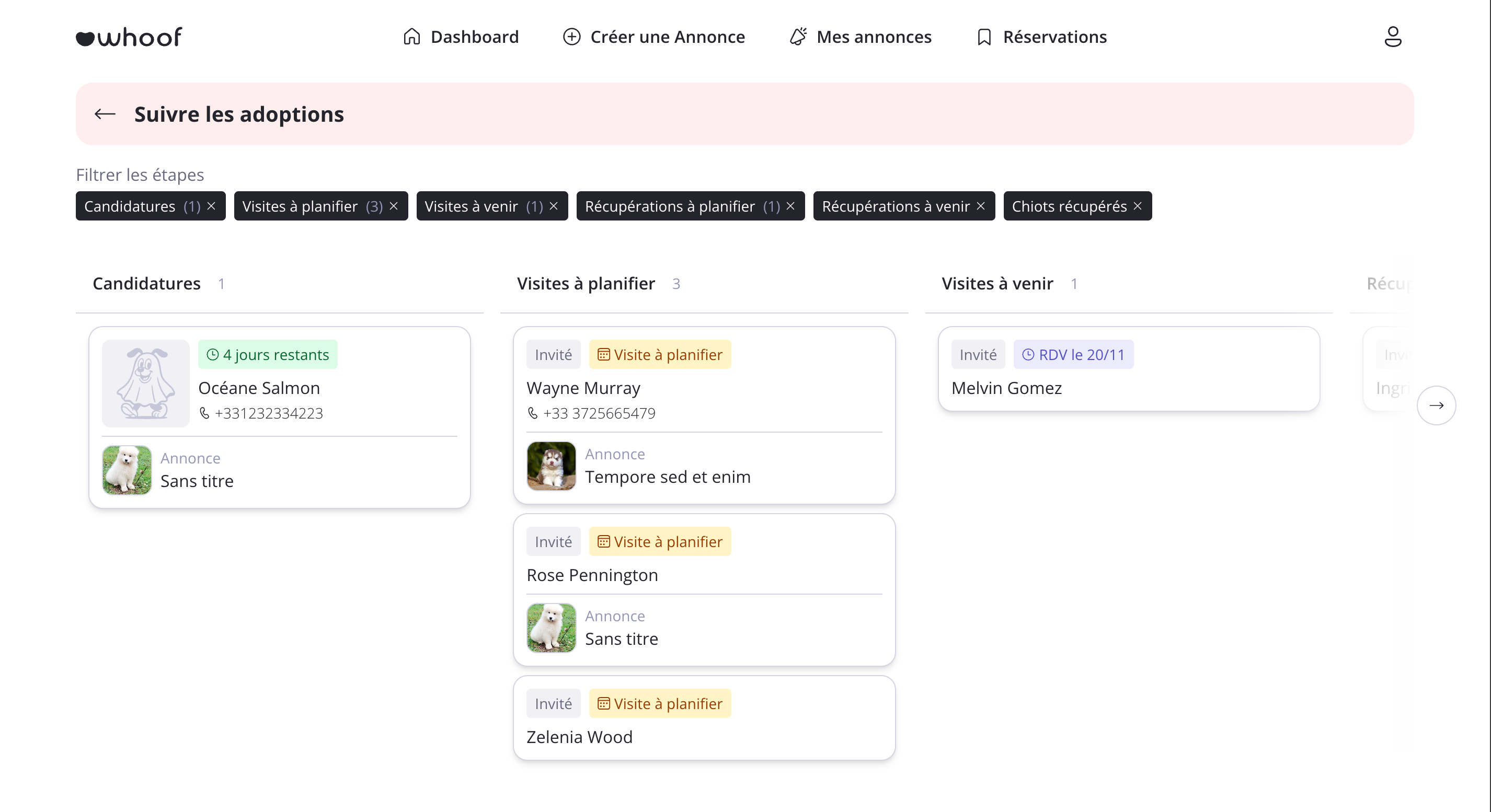Click Océane Salmon's phone number
The height and width of the screenshot is (812, 1491).
[269, 413]
